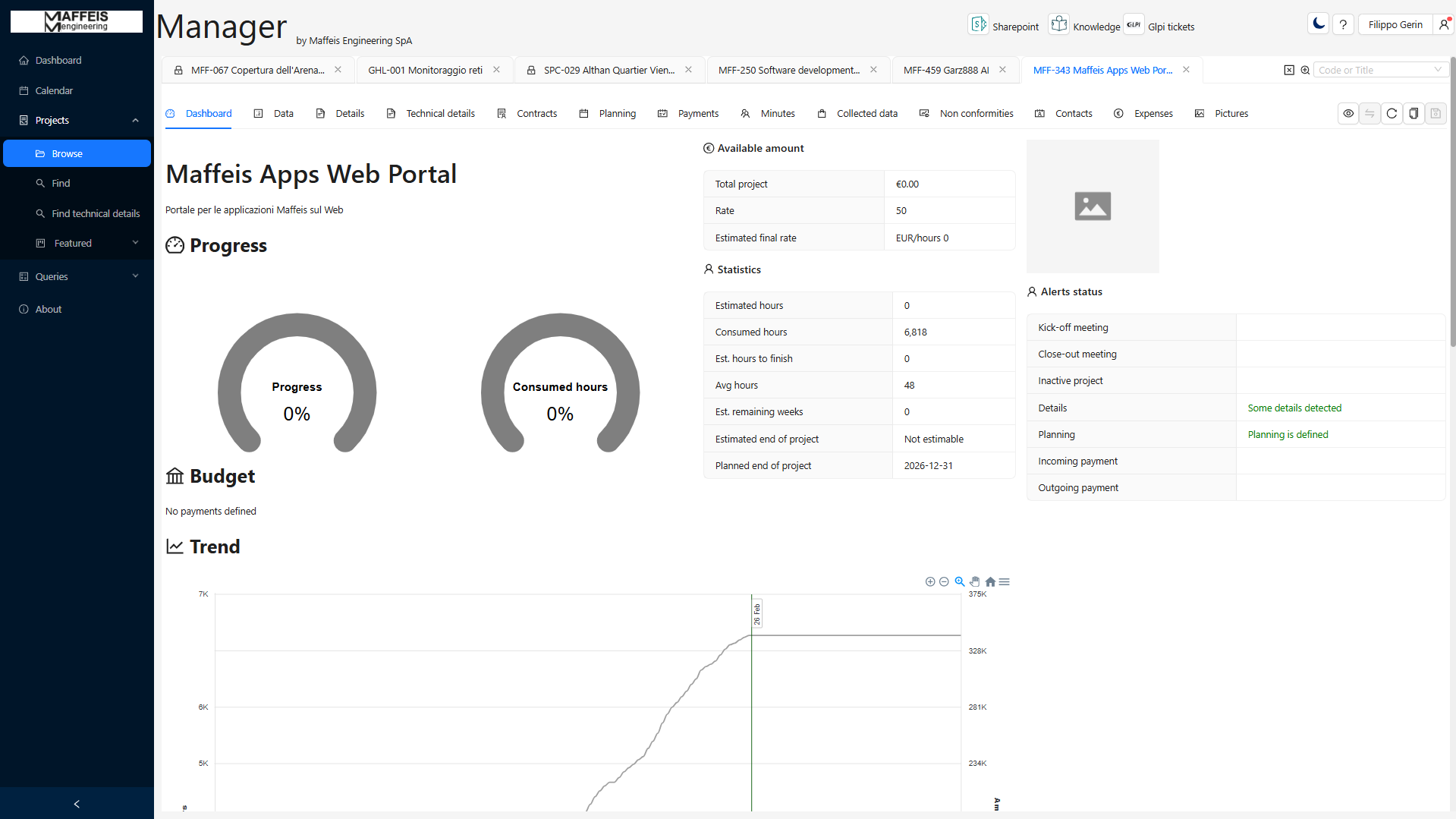Viewport: 1456px width, 819px height.
Task: Open the chart hamburger menu icon
Action: (x=1004, y=581)
